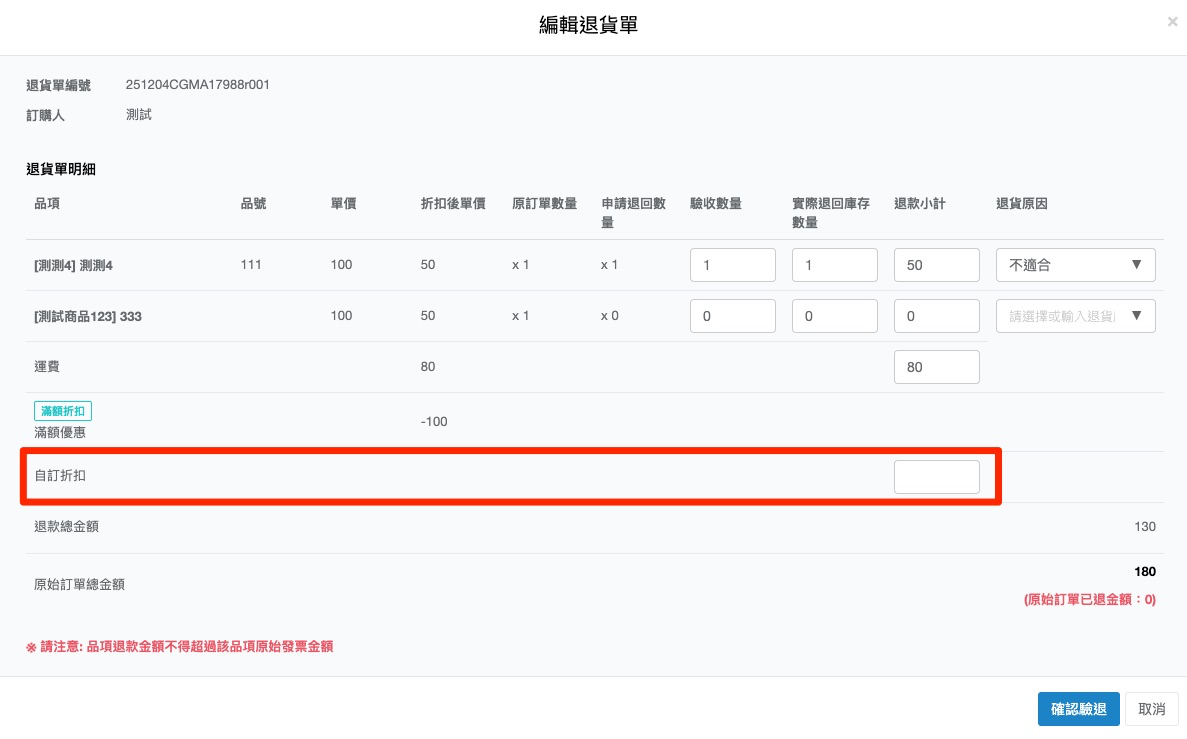The image size is (1187, 739).
Task: Click the 實際退回庫存數量 field for 測測4
Action: coord(834,266)
